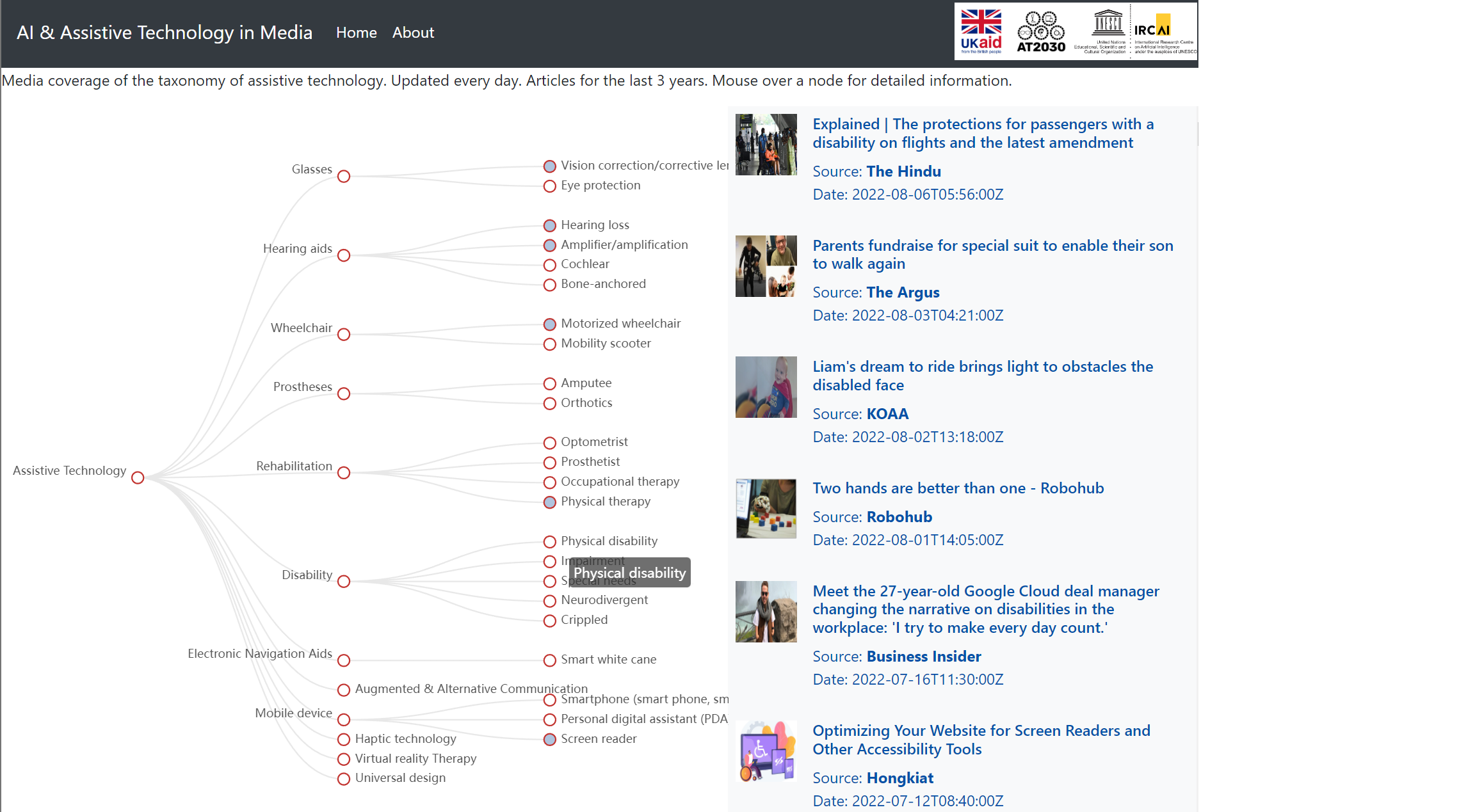This screenshot has width=1475, height=812.
Task: Click the site title in the navbar
Action: click(165, 33)
